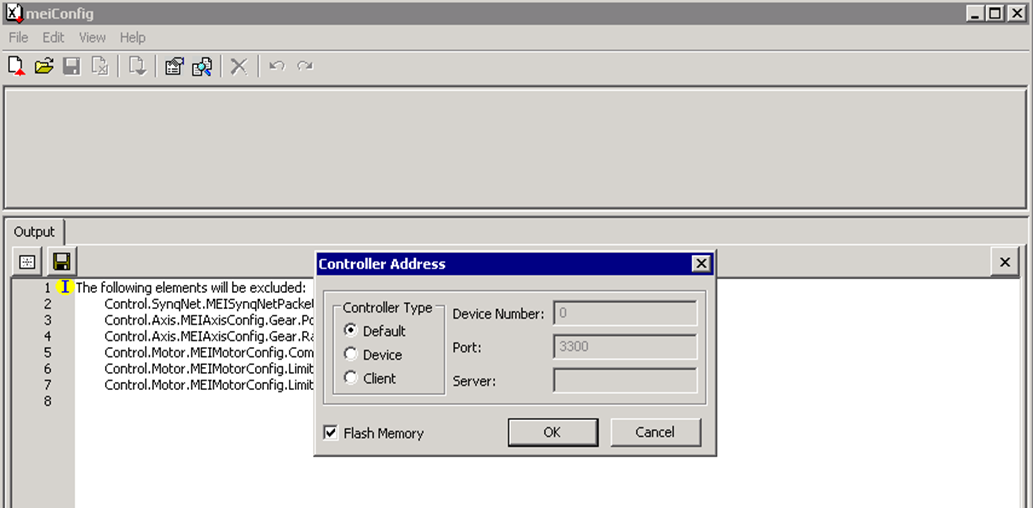The width and height of the screenshot is (1033, 508).
Task: Click Cancel in Controller Address dialog
Action: click(655, 432)
